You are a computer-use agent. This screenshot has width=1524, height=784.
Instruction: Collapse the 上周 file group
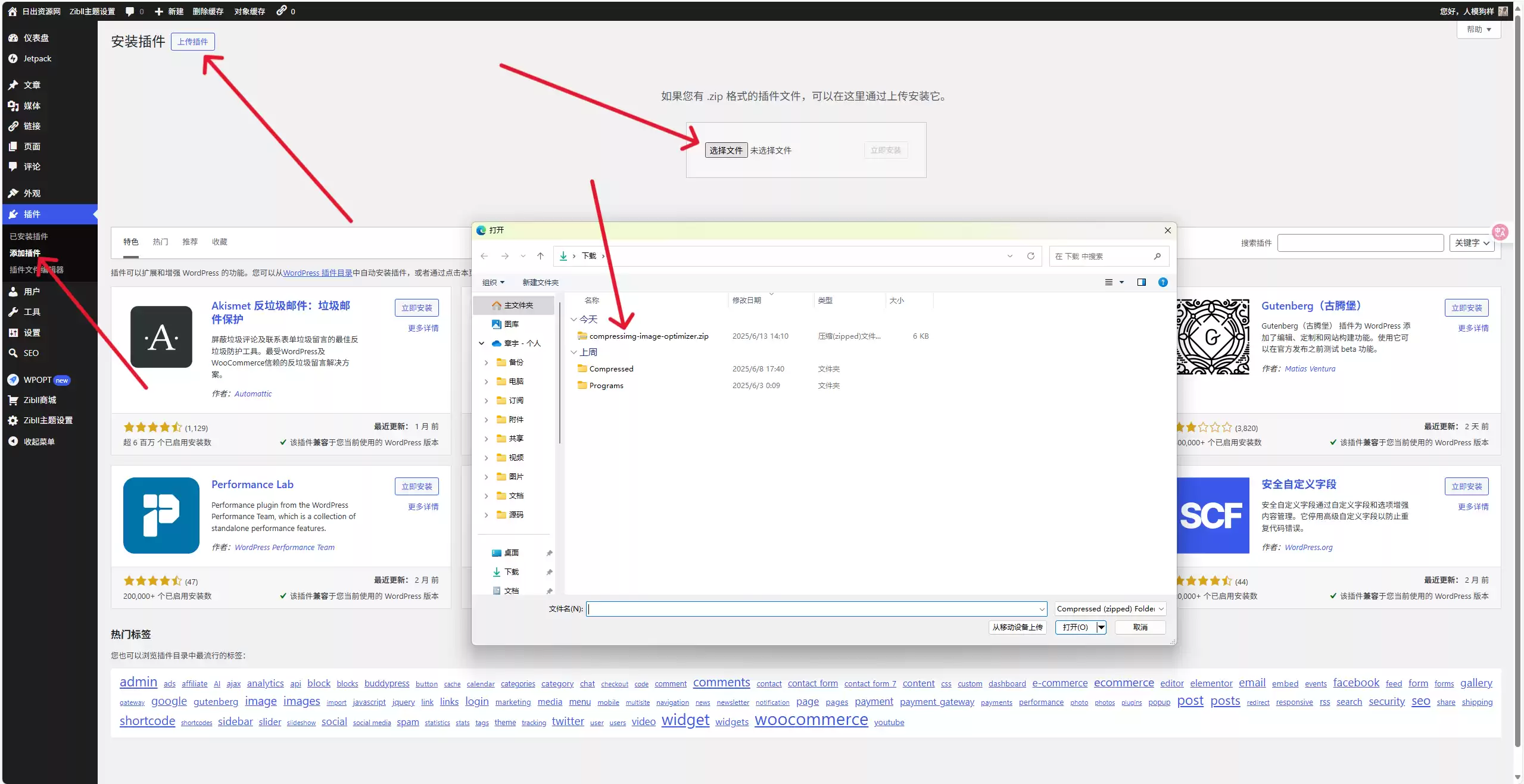(574, 352)
